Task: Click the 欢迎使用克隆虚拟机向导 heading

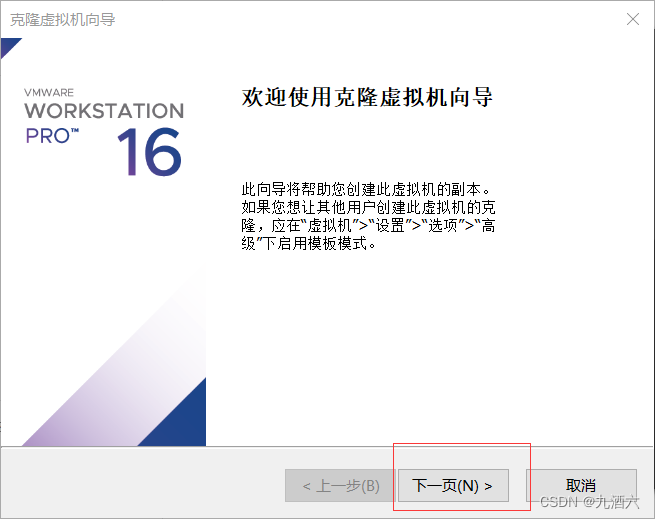Action: [x=367, y=97]
